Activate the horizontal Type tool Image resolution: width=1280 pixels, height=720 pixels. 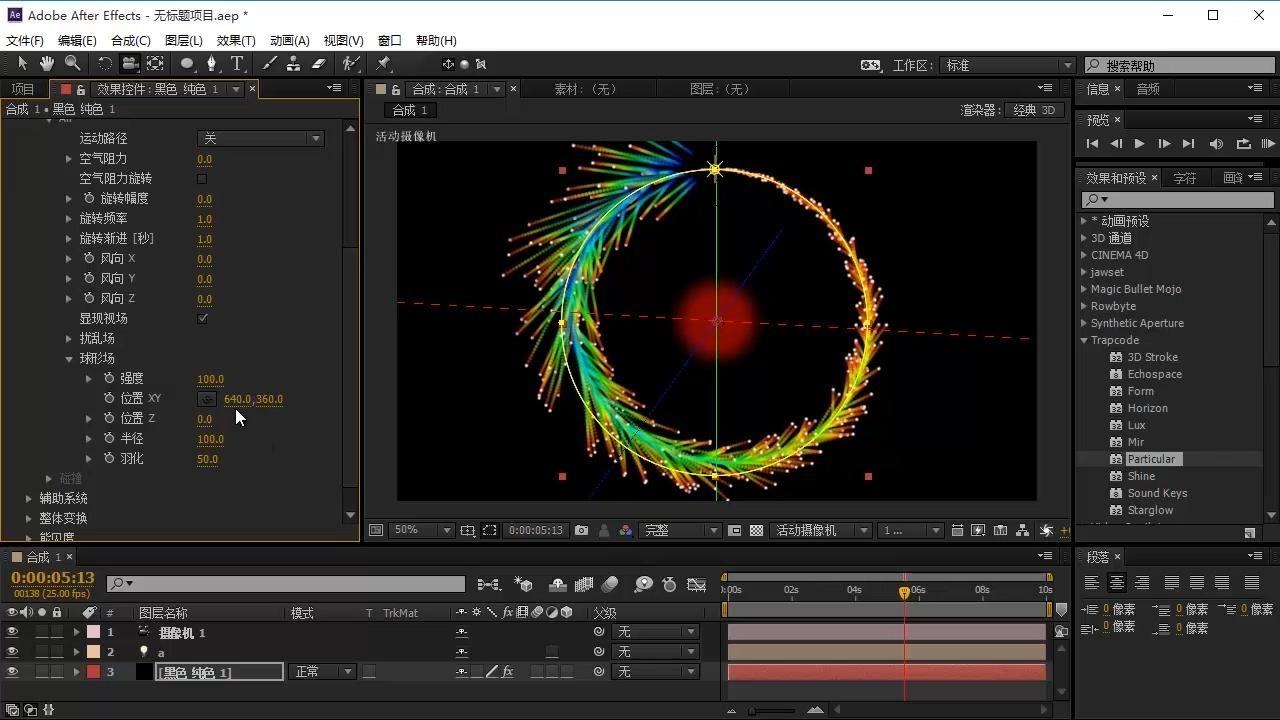pyautogui.click(x=237, y=64)
